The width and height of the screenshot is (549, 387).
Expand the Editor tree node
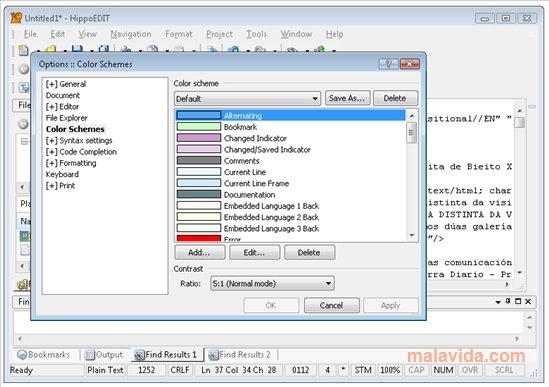pyautogui.click(x=51, y=106)
